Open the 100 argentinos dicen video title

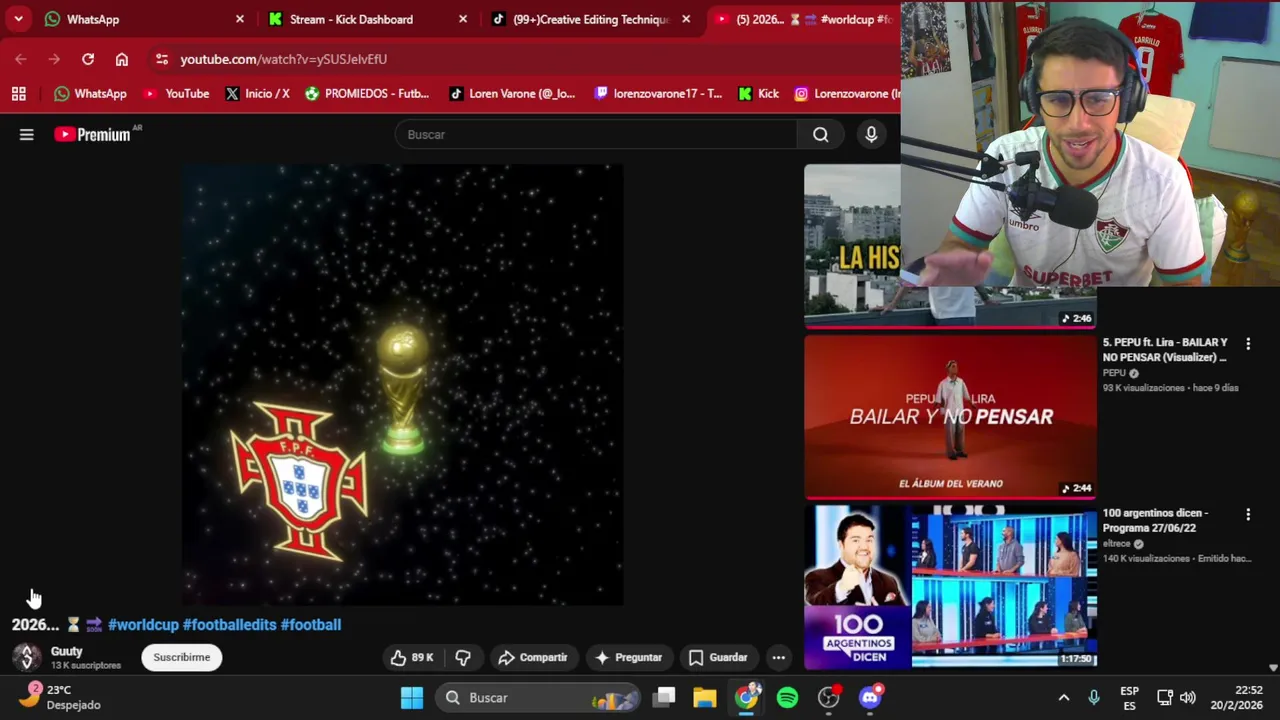pyautogui.click(x=1156, y=520)
